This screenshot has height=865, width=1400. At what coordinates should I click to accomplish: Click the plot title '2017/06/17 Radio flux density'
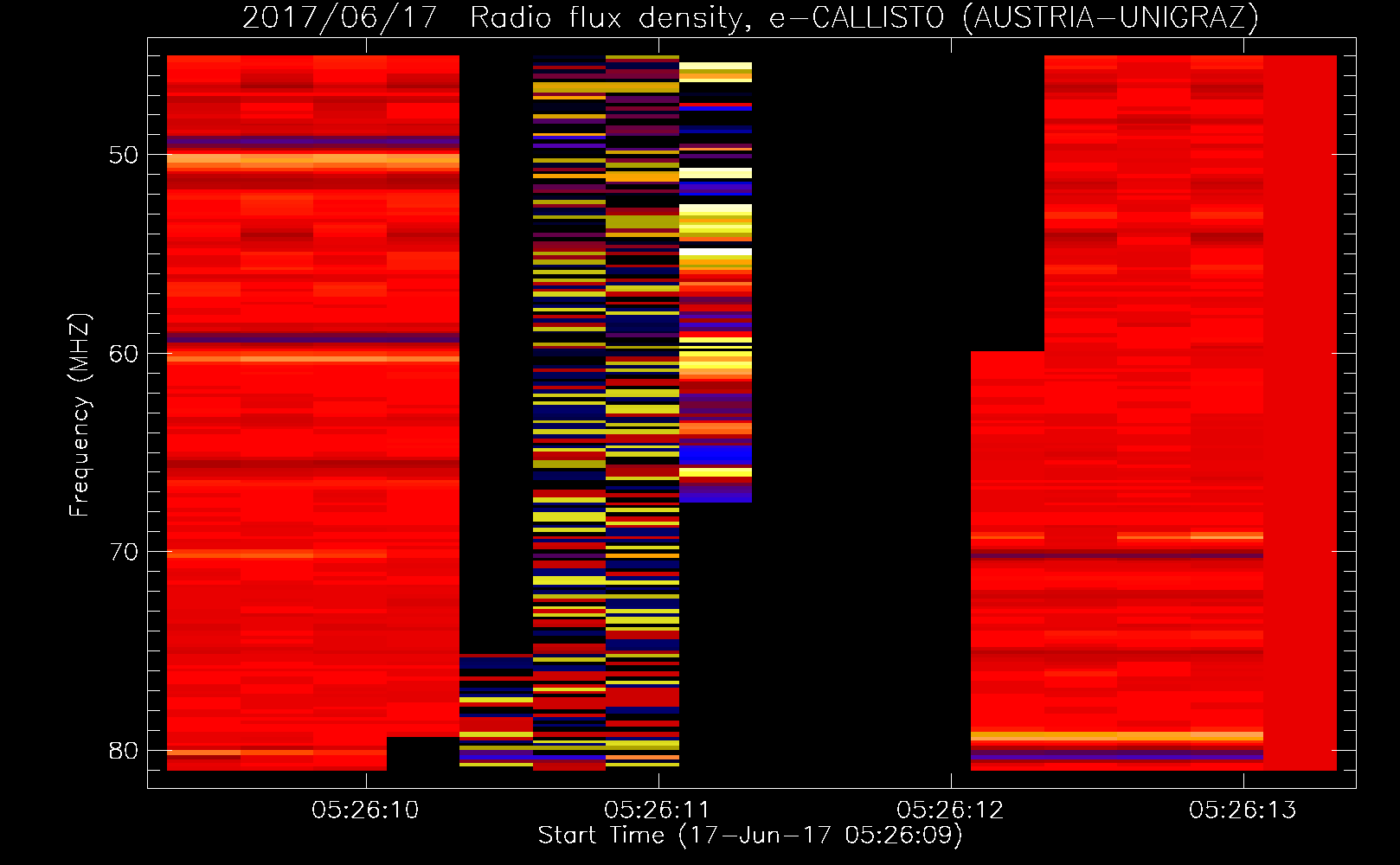coord(750,17)
